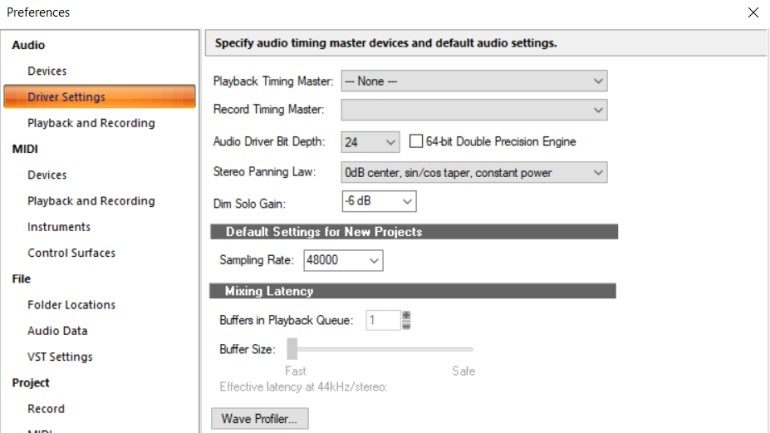This screenshot has width=770, height=433.
Task: Open MIDI Devices preferences page
Action: tap(47, 175)
